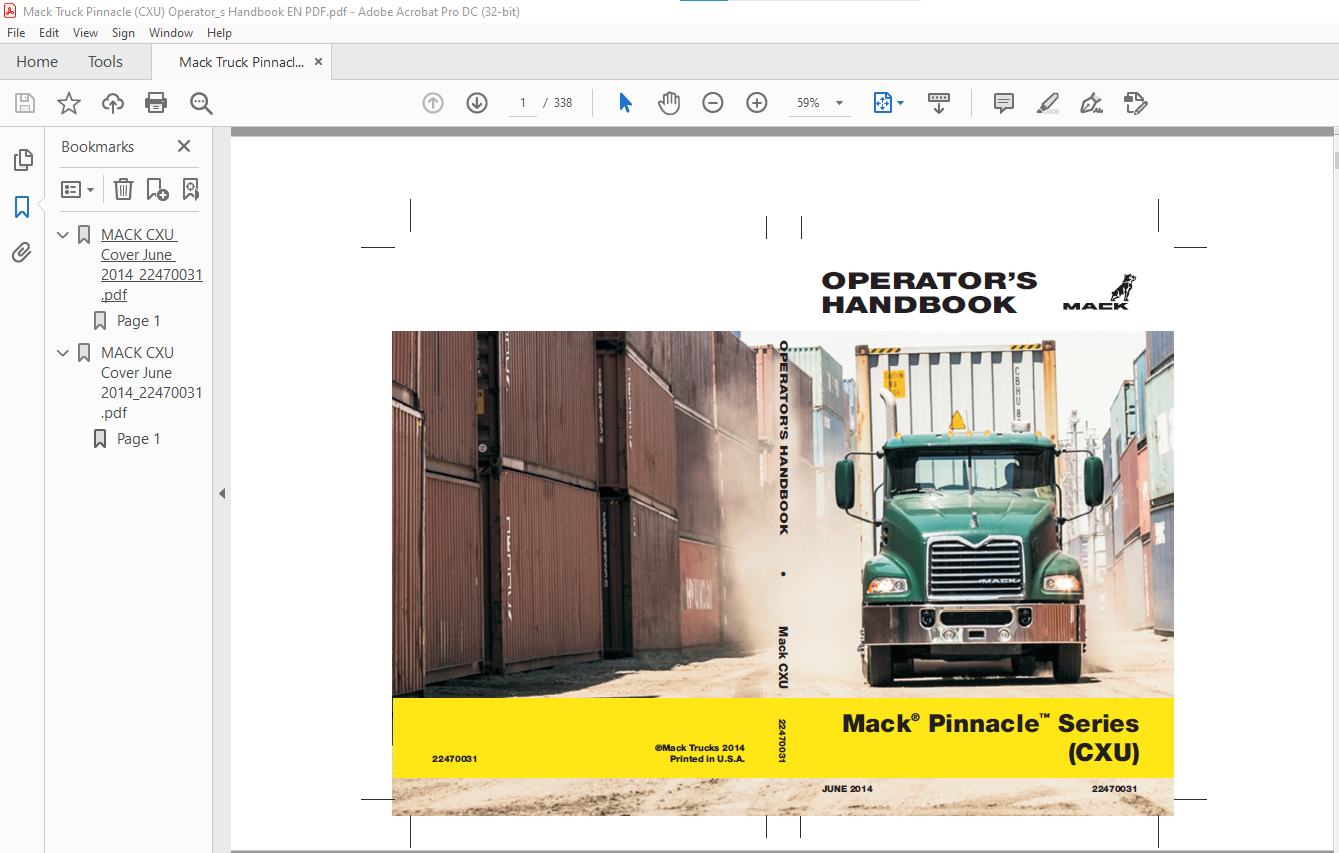This screenshot has height=853, width=1339.
Task: Click the Mack Pinnacle Series title text
Action: click(x=990, y=737)
